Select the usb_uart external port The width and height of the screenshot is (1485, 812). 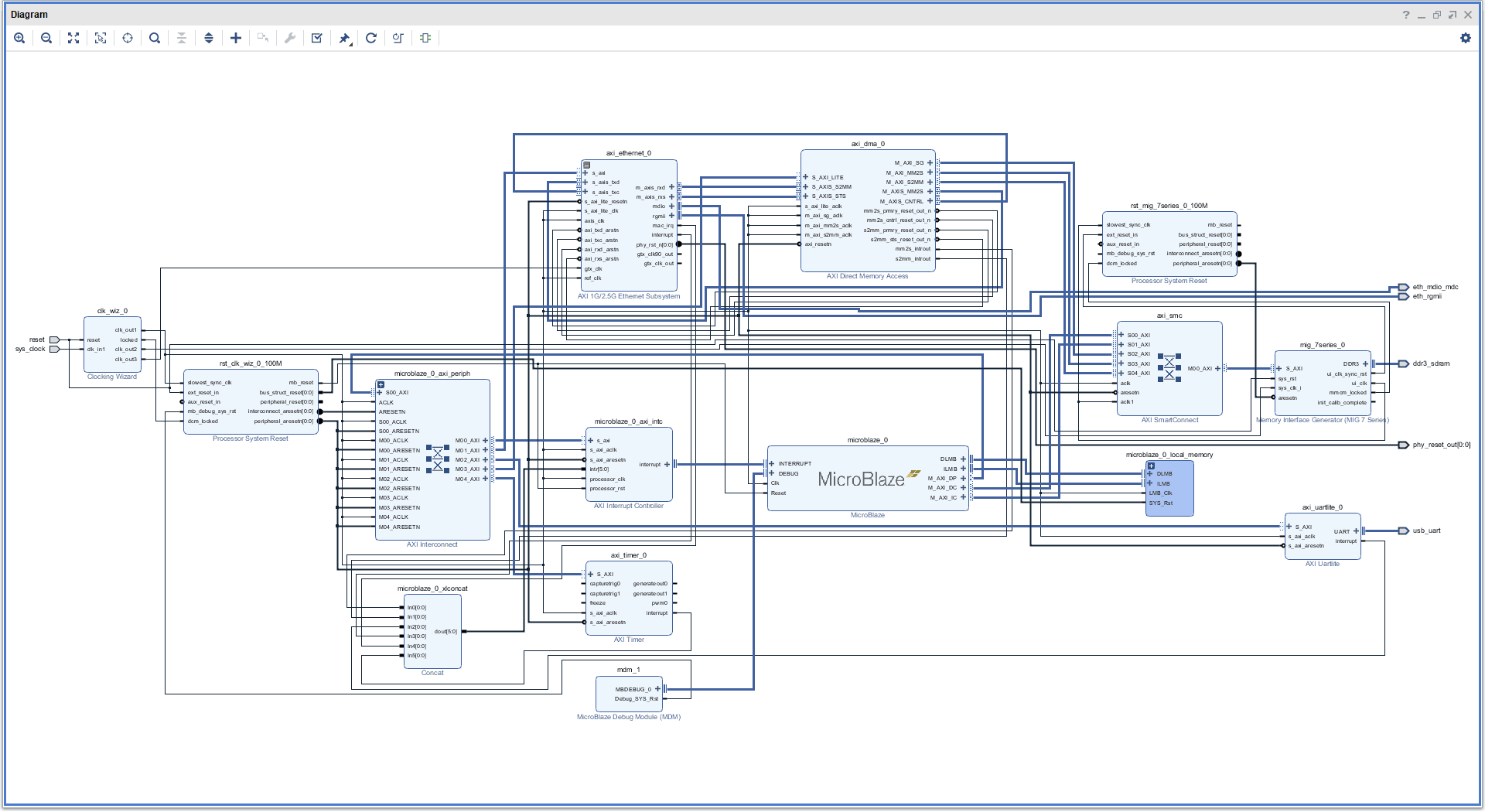[x=1404, y=531]
